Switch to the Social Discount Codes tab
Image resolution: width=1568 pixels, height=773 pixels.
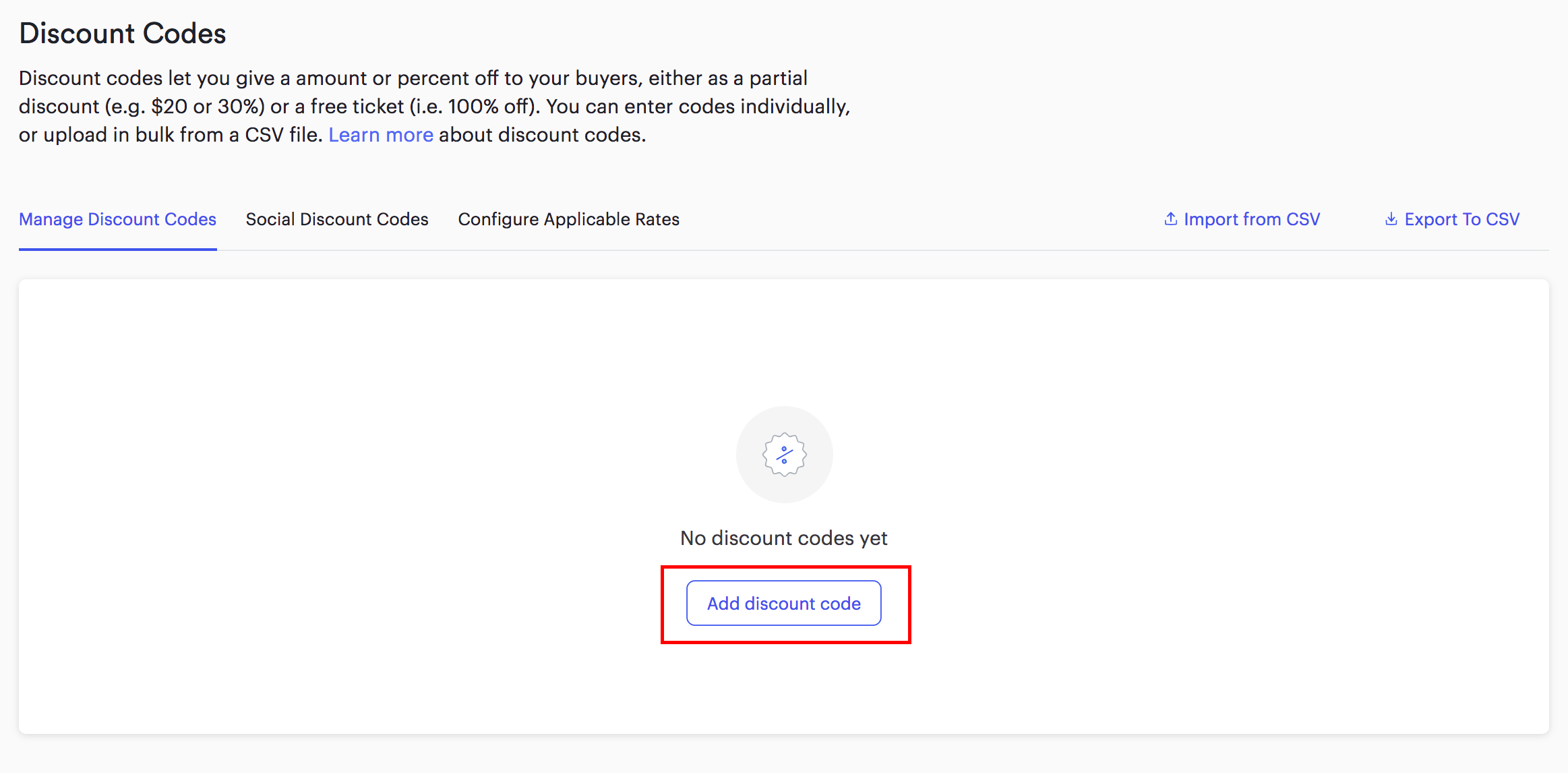pos(337,219)
